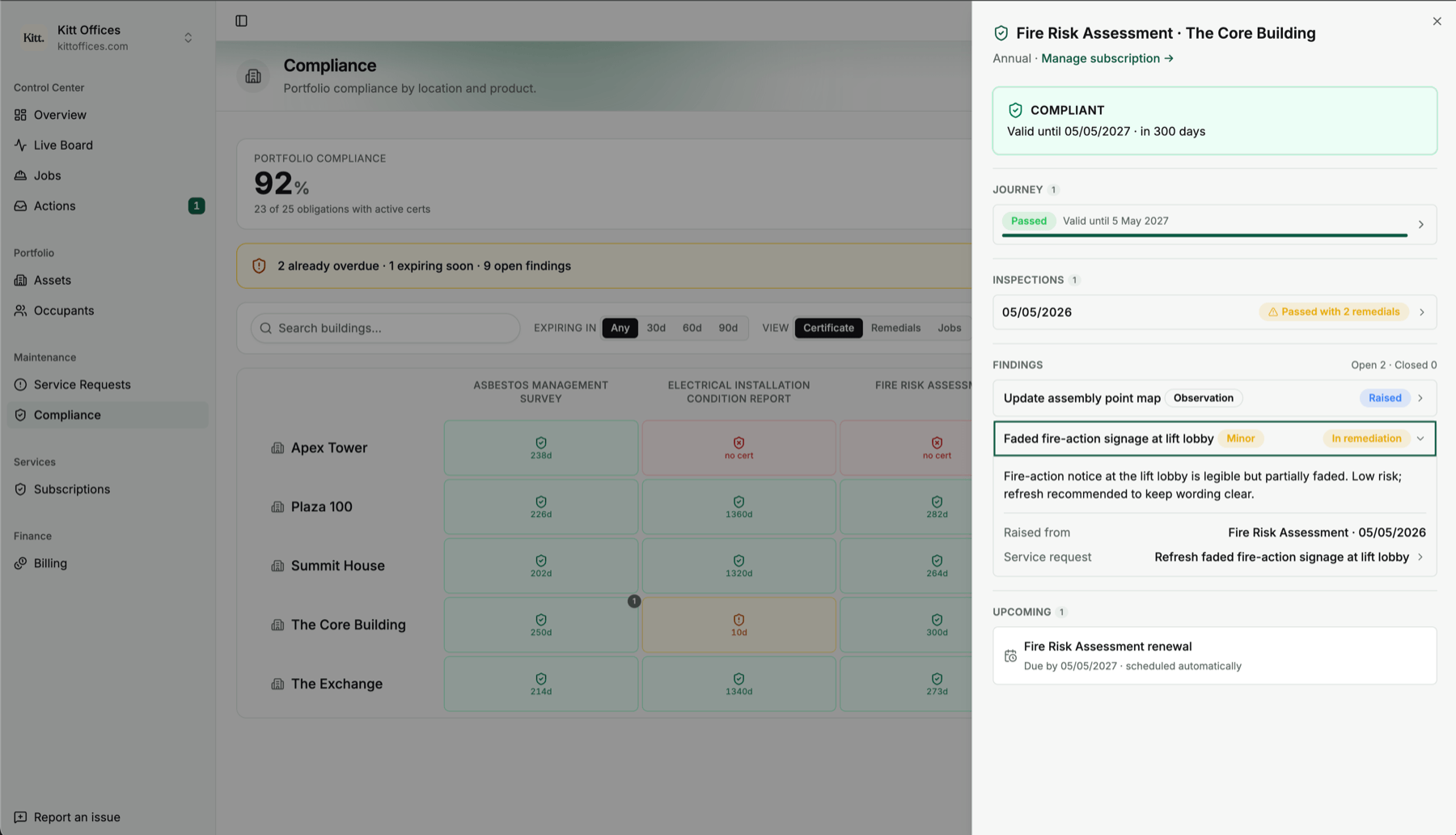Click the COMPLIANT status card
This screenshot has width=1456, height=835.
pos(1215,121)
